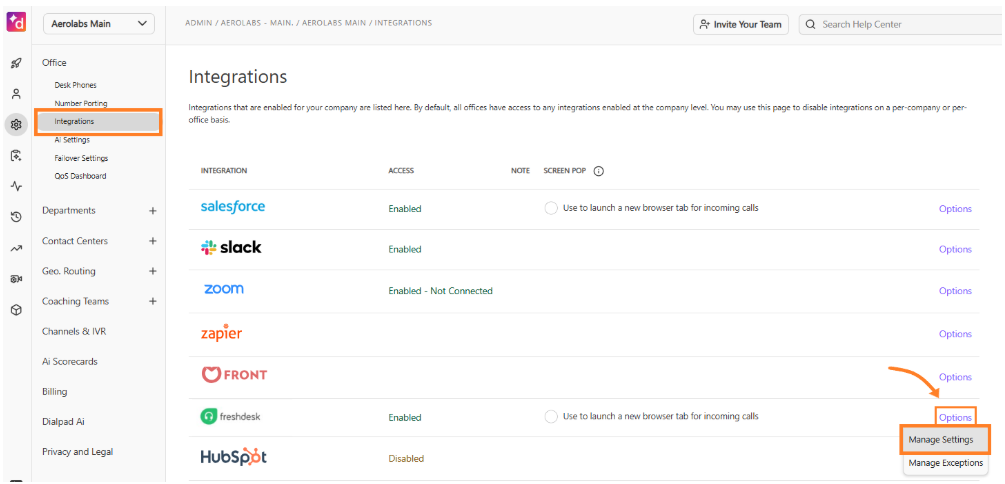Open Options for Salesforce
The width and height of the screenshot is (1005, 484).
955,208
